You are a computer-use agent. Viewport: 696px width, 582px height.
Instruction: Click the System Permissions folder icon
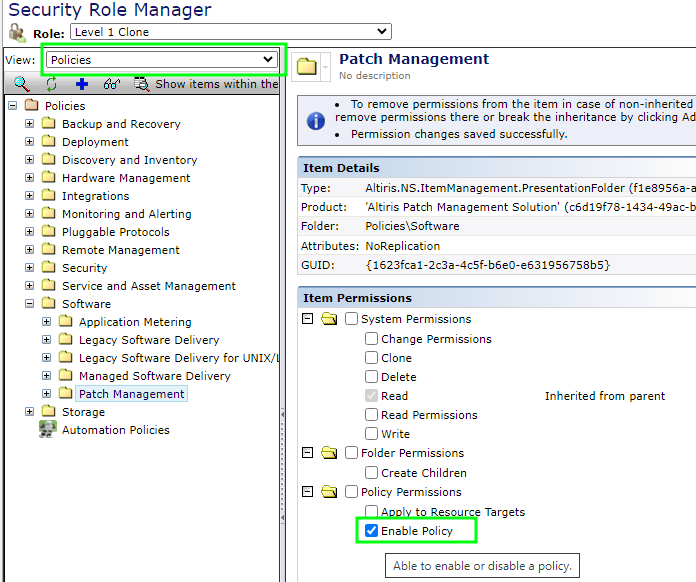click(329, 318)
